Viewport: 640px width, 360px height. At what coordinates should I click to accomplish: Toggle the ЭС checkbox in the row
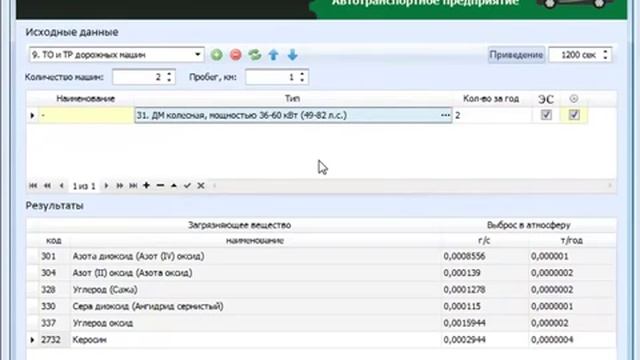pyautogui.click(x=546, y=115)
